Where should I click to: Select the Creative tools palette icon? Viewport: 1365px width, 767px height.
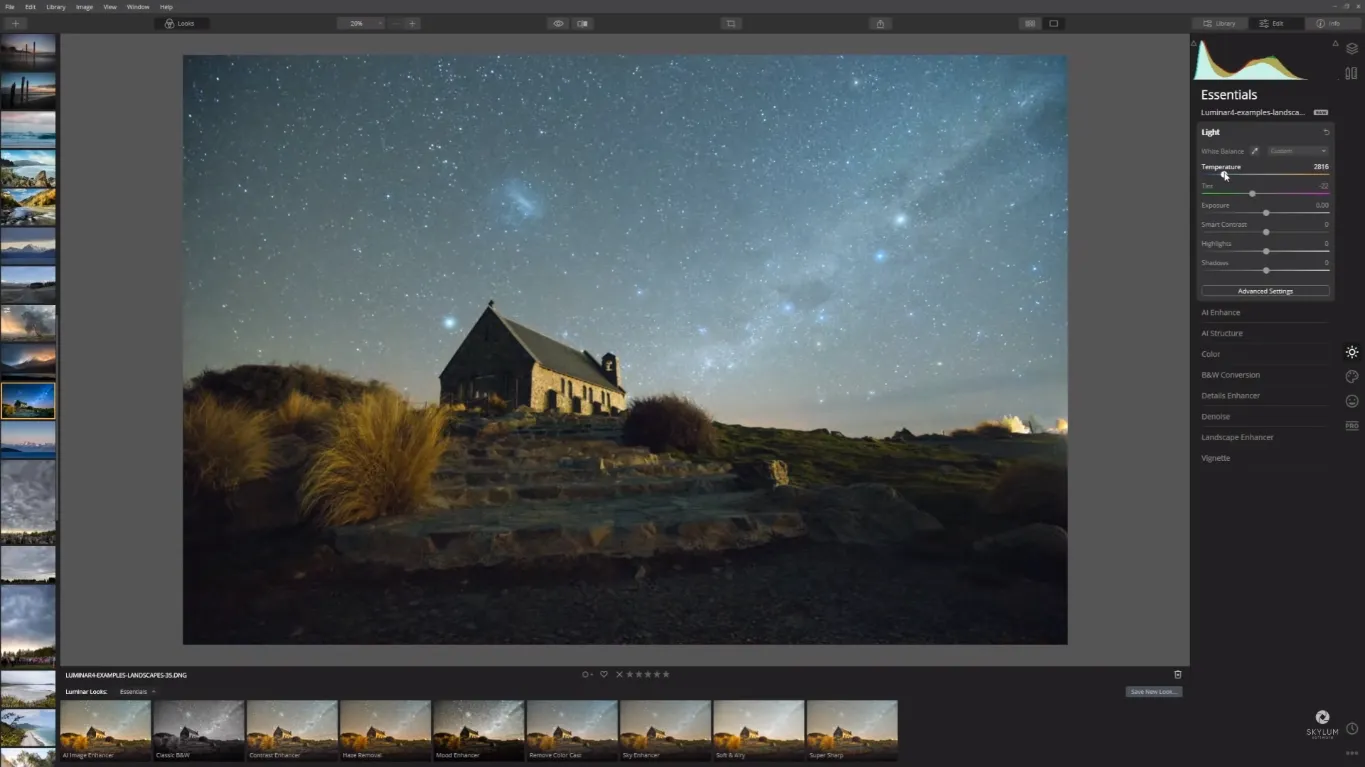[1351, 377]
